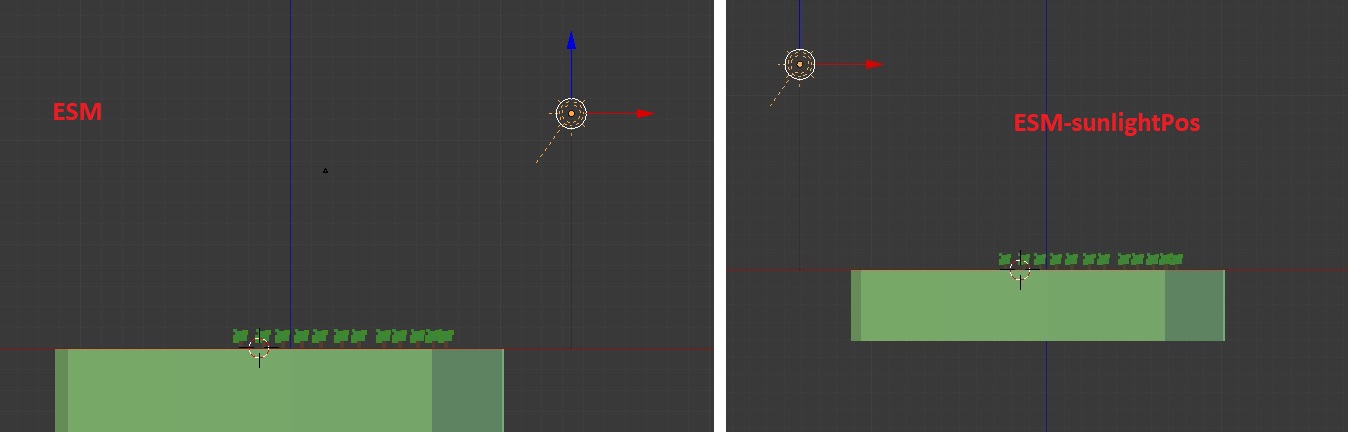Click the 3D cursor in the ESM-sunlightPos viewport
Viewport: 1352px width, 432px height.
pyautogui.click(x=1020, y=269)
